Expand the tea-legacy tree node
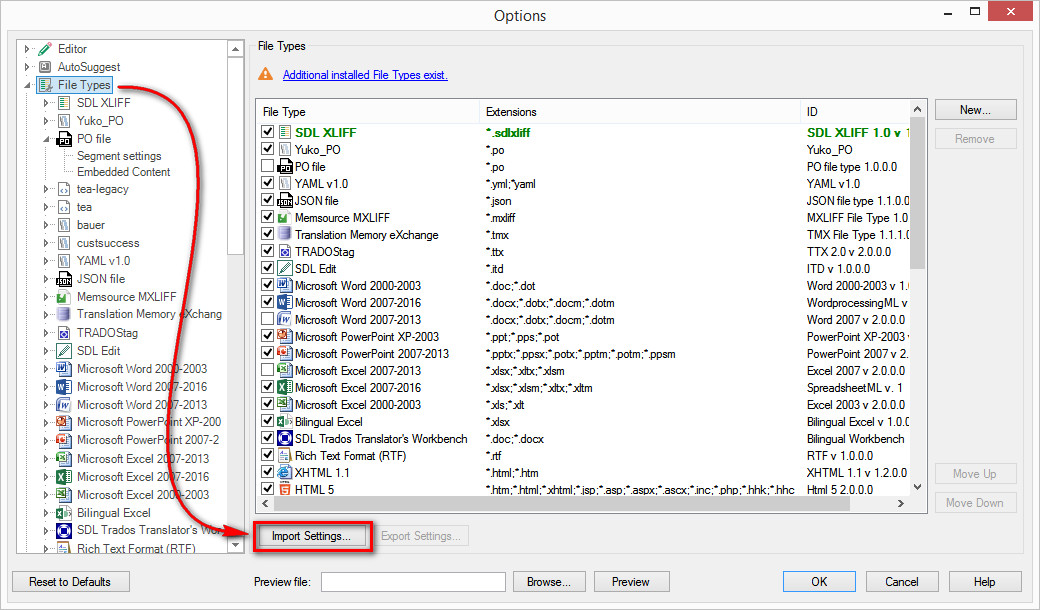 coord(46,189)
